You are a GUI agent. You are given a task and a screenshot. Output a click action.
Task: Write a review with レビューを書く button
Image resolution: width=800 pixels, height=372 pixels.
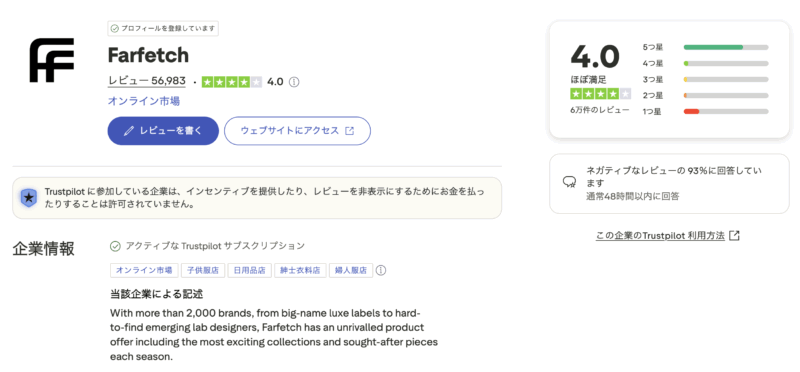163,131
